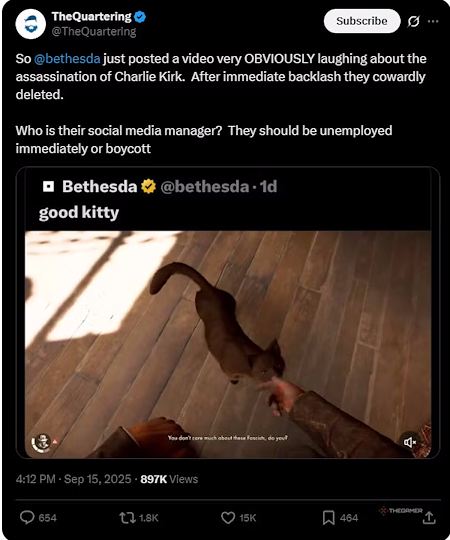Click the blue verified badge next to TheQuartering
The width and height of the screenshot is (450, 540).
pos(140,17)
